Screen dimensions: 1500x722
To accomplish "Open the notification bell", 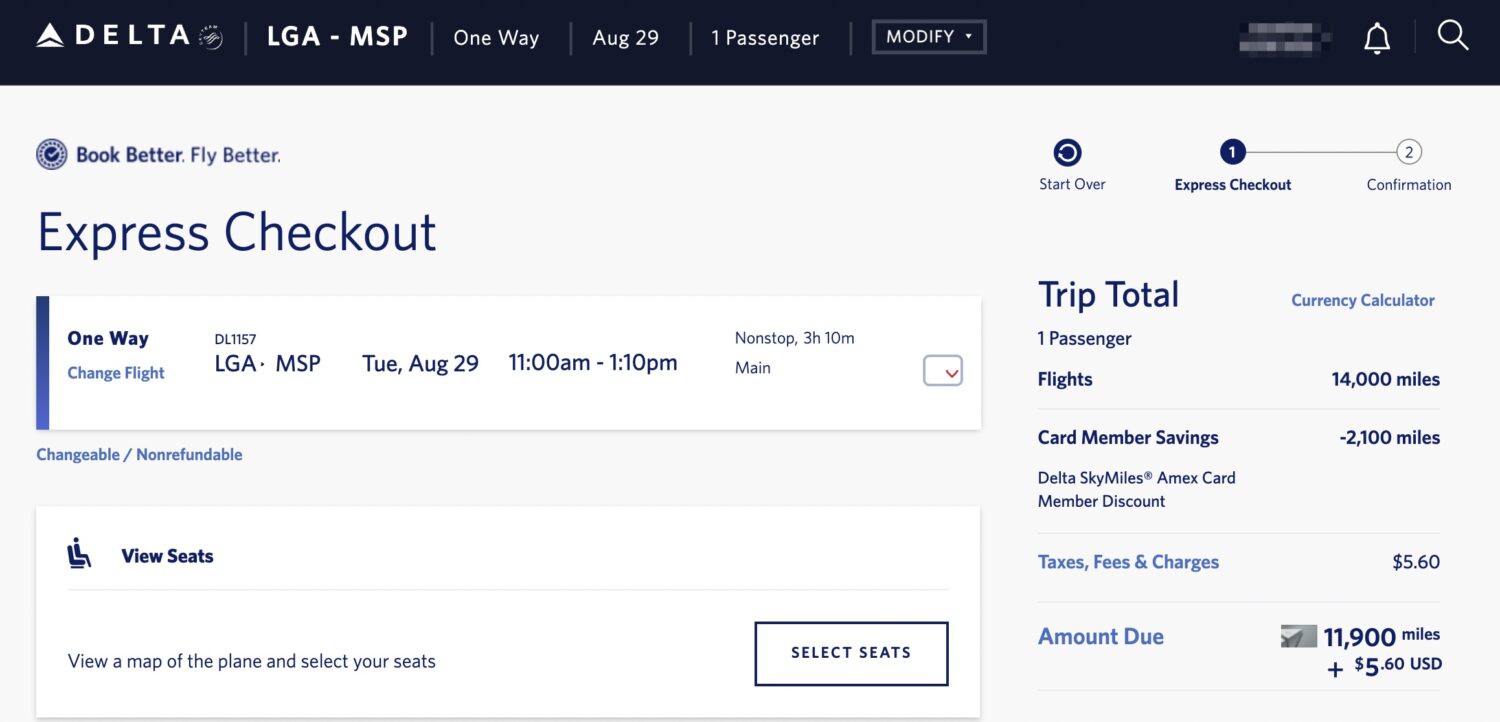I will coord(1376,36).
